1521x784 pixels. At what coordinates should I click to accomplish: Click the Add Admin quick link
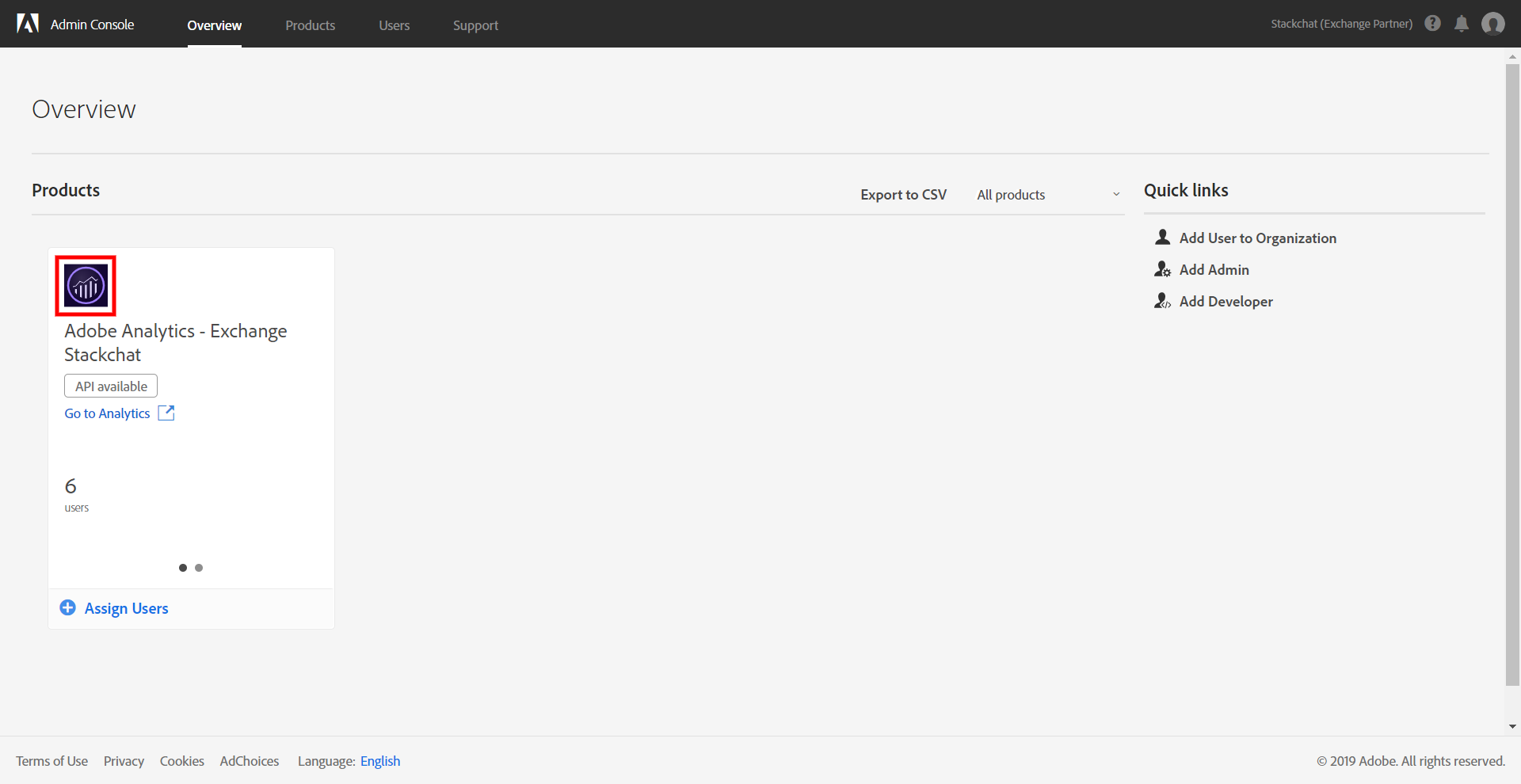pos(1214,269)
